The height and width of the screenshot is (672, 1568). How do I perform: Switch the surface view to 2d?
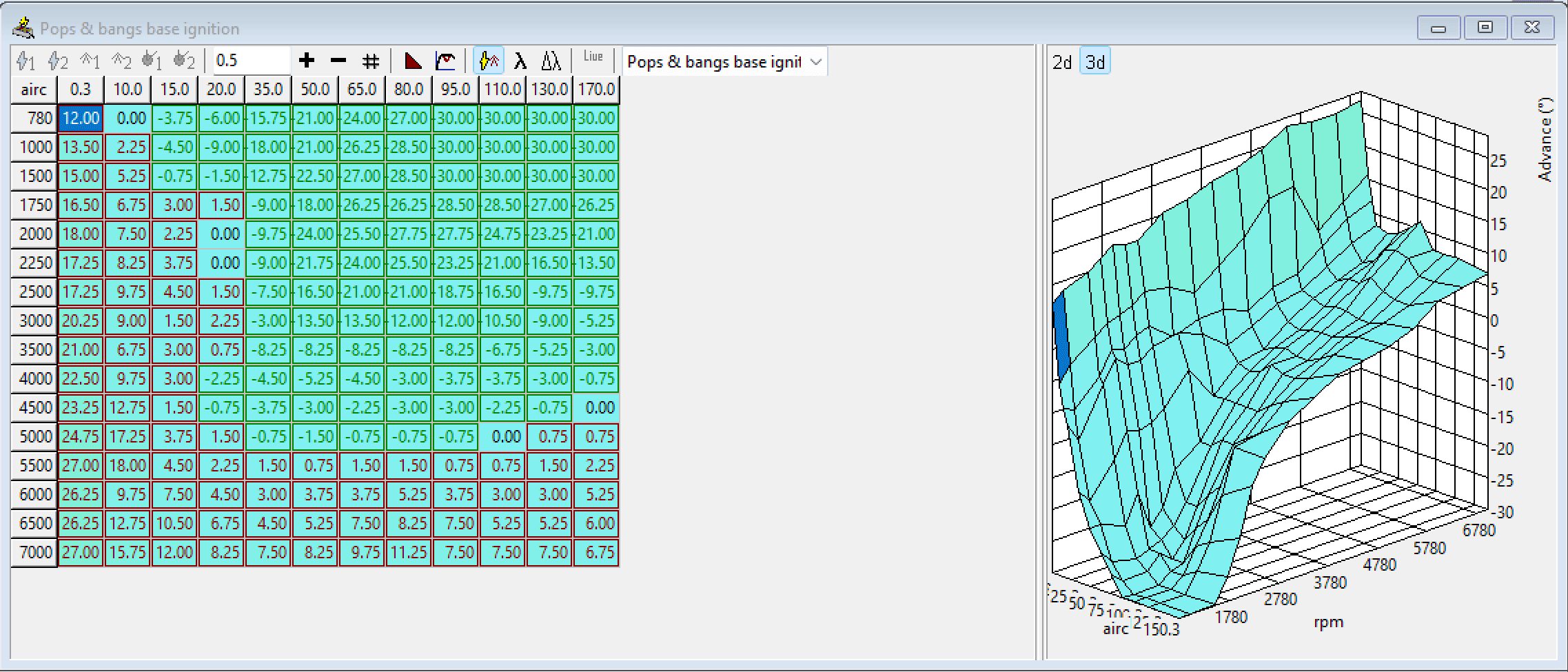pyautogui.click(x=1062, y=61)
